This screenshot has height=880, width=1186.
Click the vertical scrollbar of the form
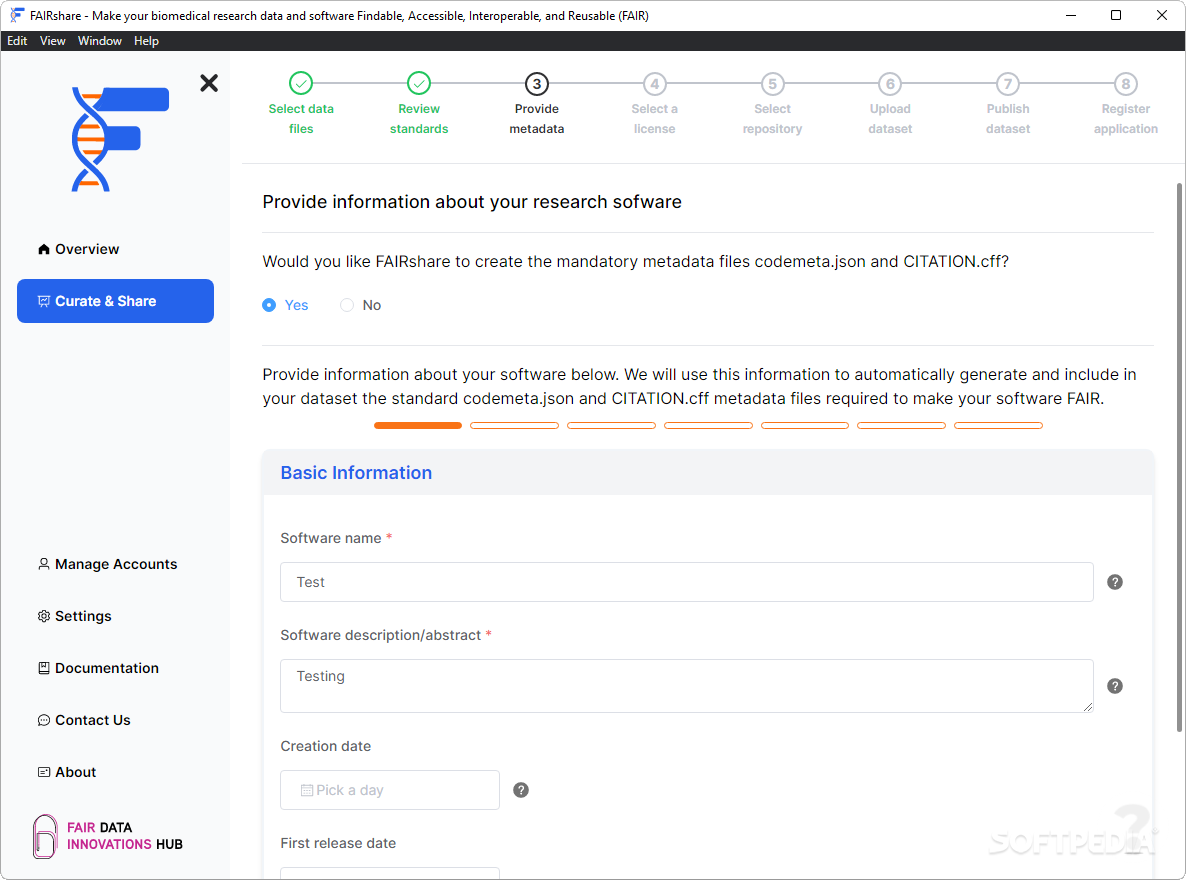click(x=1179, y=458)
